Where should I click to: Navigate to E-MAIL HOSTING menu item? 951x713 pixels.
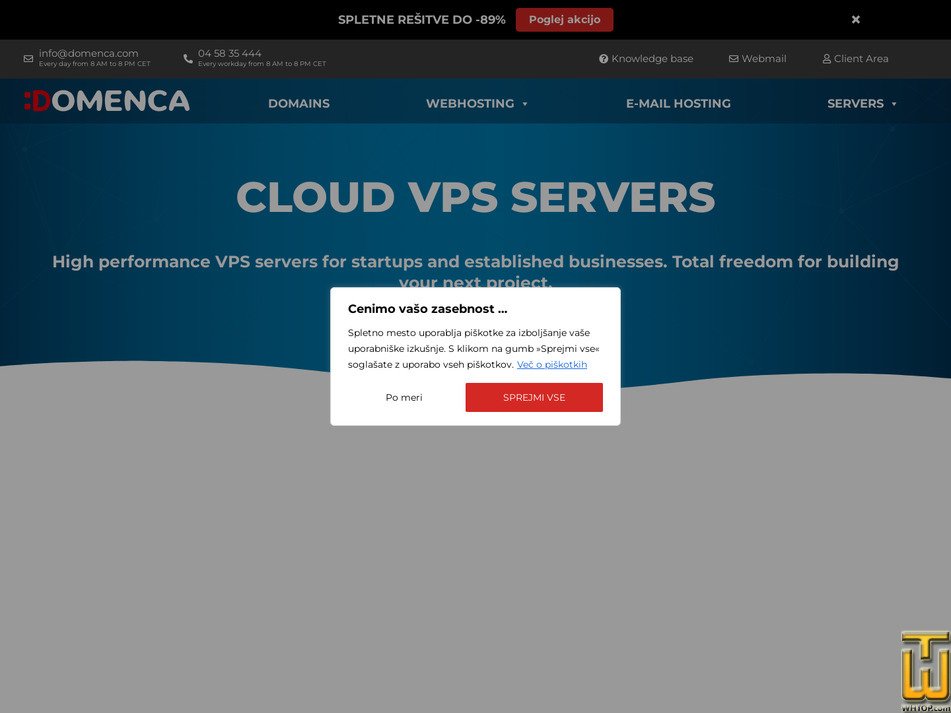[x=678, y=103]
